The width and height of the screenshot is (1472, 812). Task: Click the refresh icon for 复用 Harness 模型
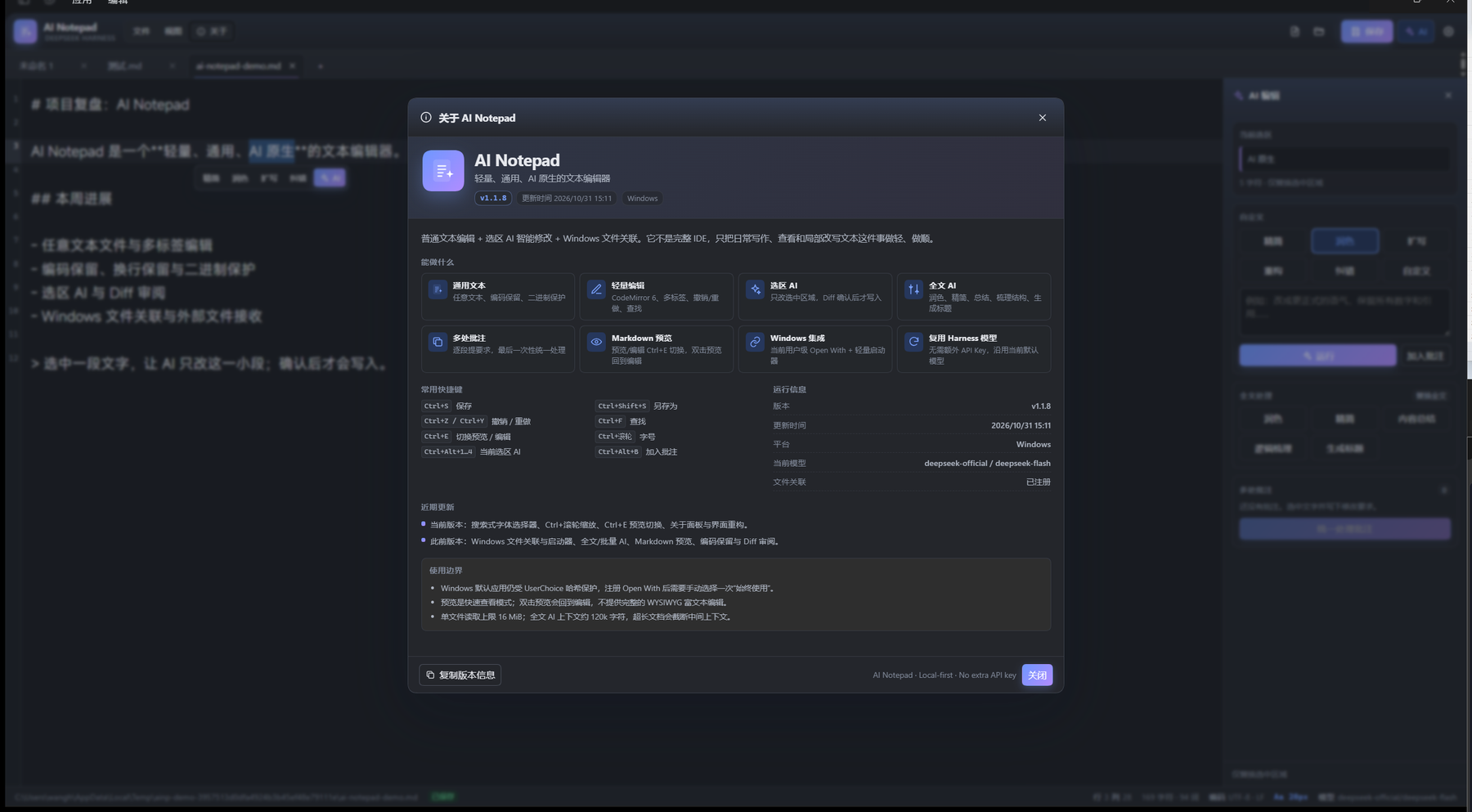pyautogui.click(x=913, y=342)
